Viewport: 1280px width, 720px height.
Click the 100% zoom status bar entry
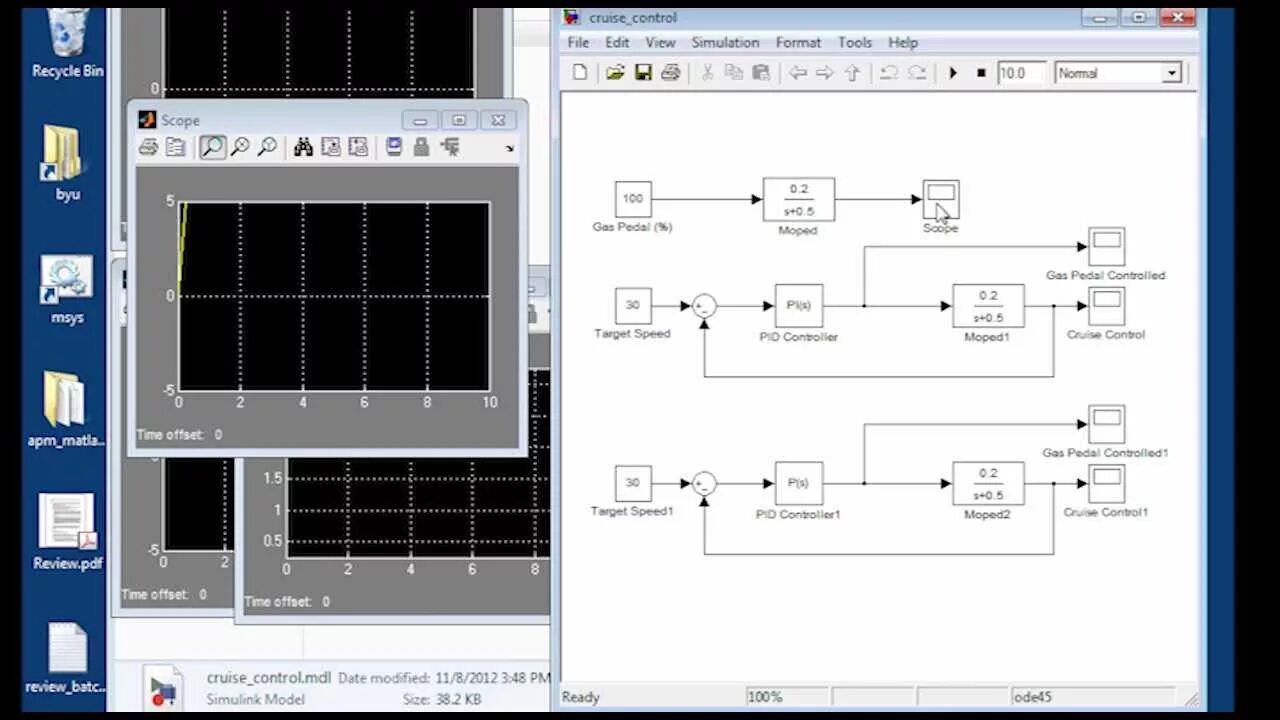coord(764,697)
